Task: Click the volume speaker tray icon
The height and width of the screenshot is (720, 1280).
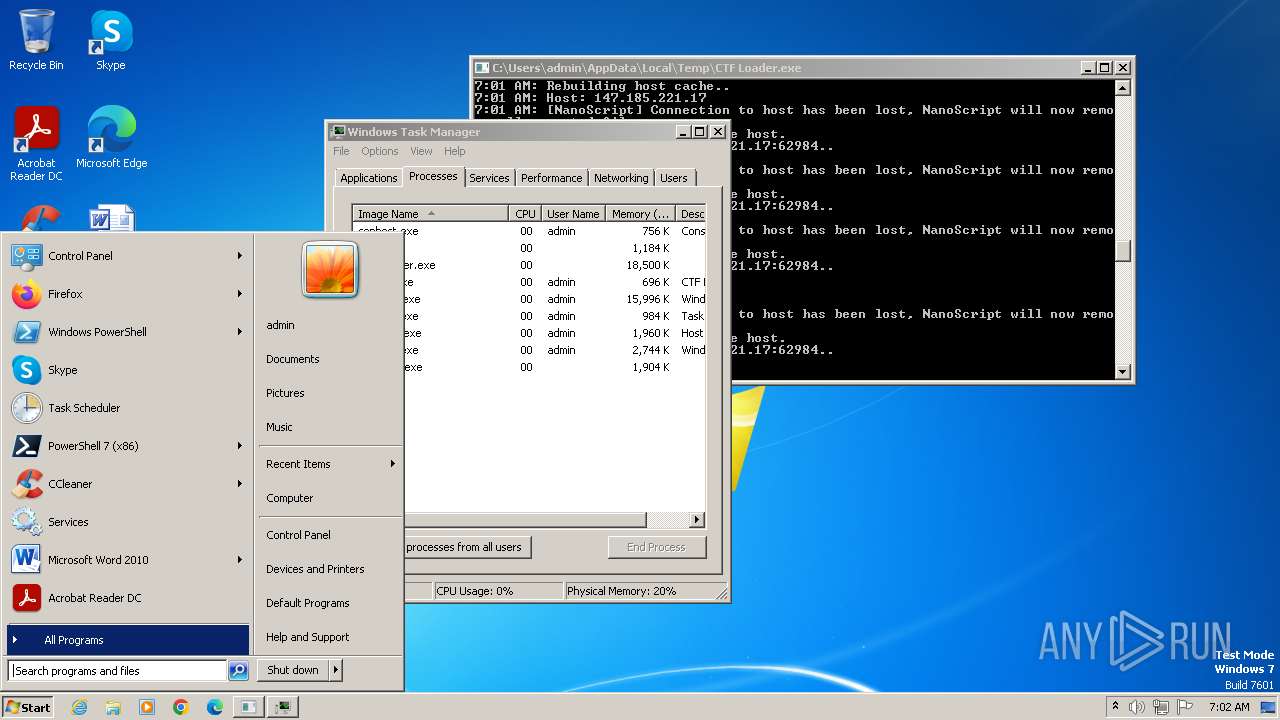Action: (1137, 707)
